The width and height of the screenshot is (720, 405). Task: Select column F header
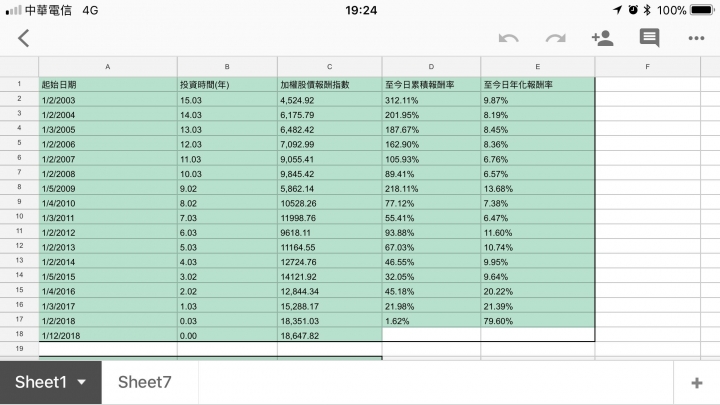coord(647,67)
